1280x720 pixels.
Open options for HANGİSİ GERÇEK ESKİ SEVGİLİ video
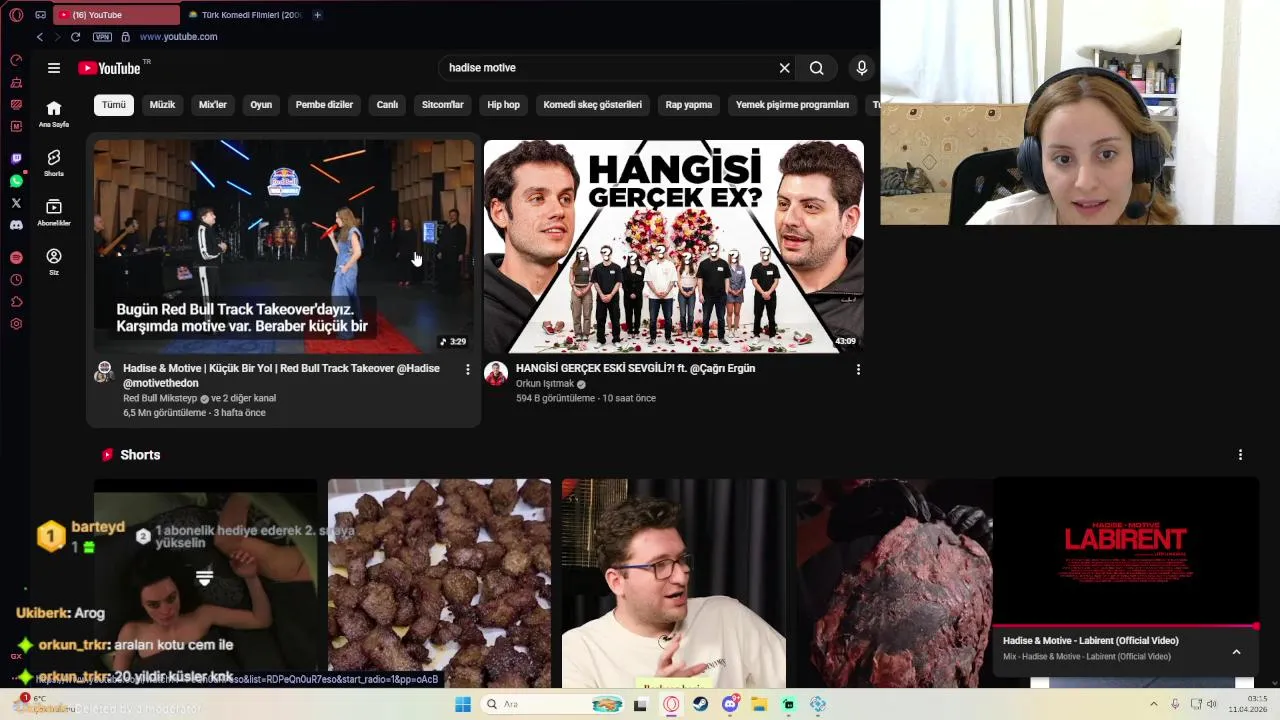click(x=857, y=369)
